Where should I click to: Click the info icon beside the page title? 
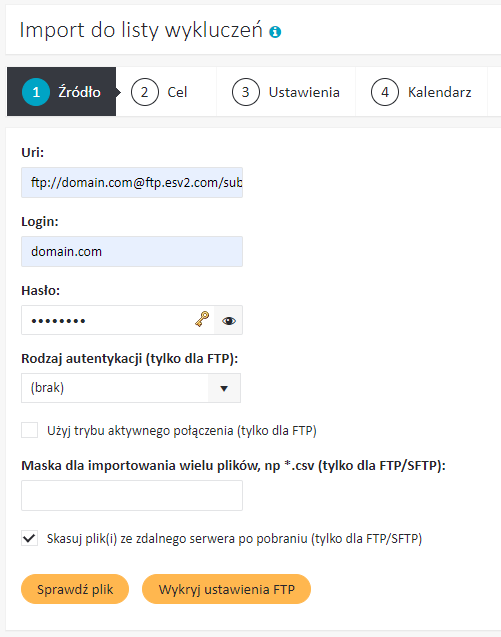275,32
